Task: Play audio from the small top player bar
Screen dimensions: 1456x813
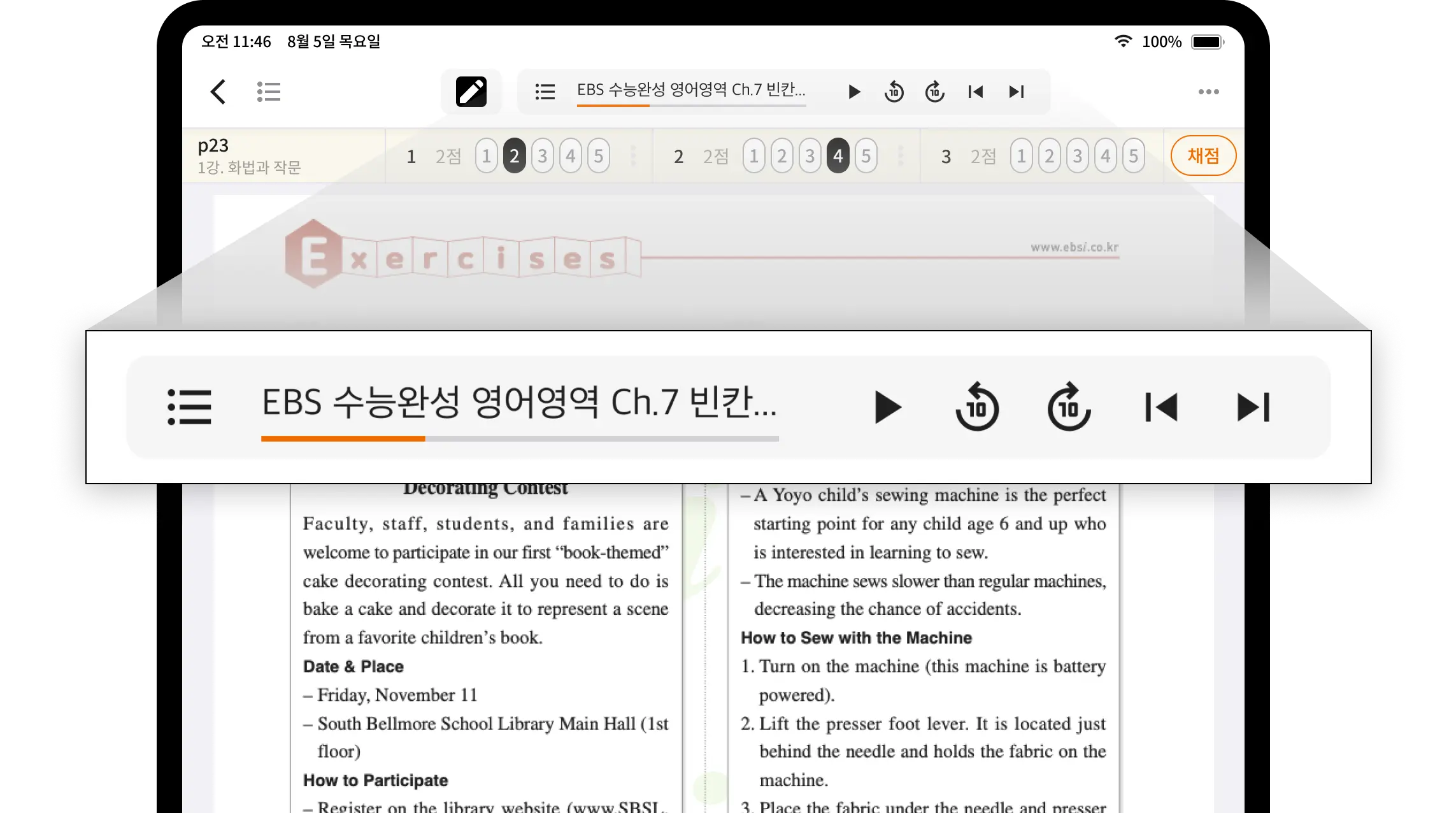Action: pos(854,92)
